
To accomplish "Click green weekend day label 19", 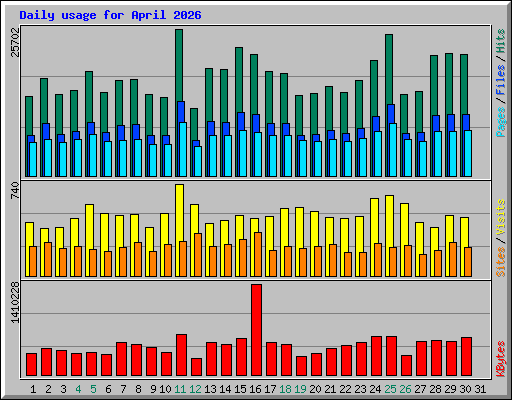I will [x=300, y=389].
